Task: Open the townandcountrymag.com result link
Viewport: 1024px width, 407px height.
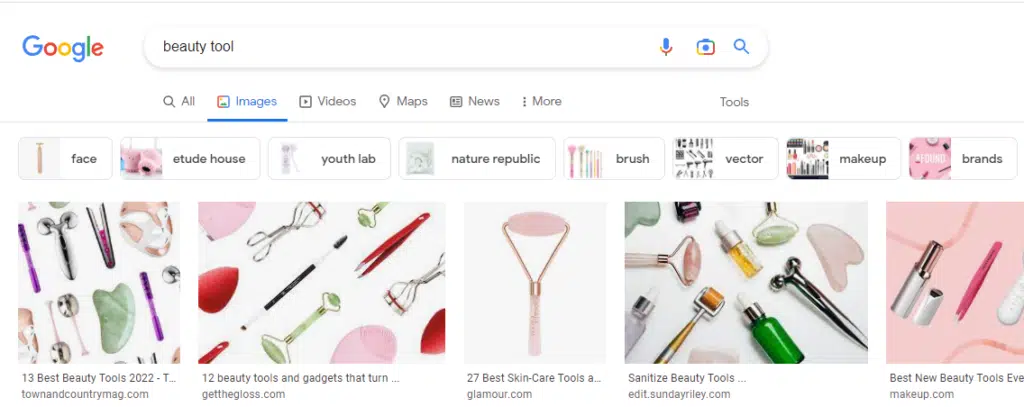Action: point(85,395)
